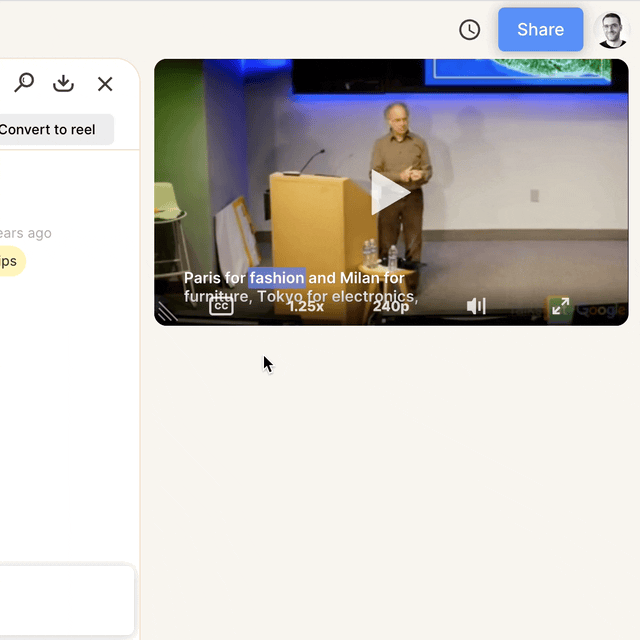
Task: Click highlighted caption word "fashion"
Action: [x=277, y=278]
